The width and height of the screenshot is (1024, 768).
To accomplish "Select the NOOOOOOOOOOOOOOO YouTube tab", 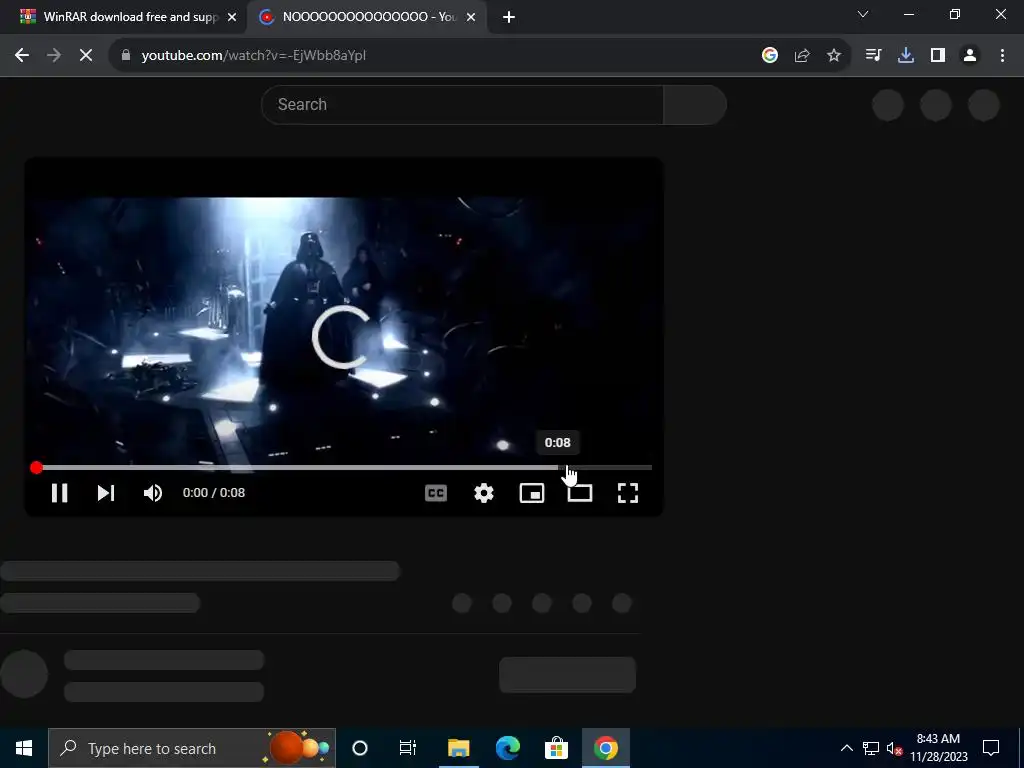I will coord(366,17).
